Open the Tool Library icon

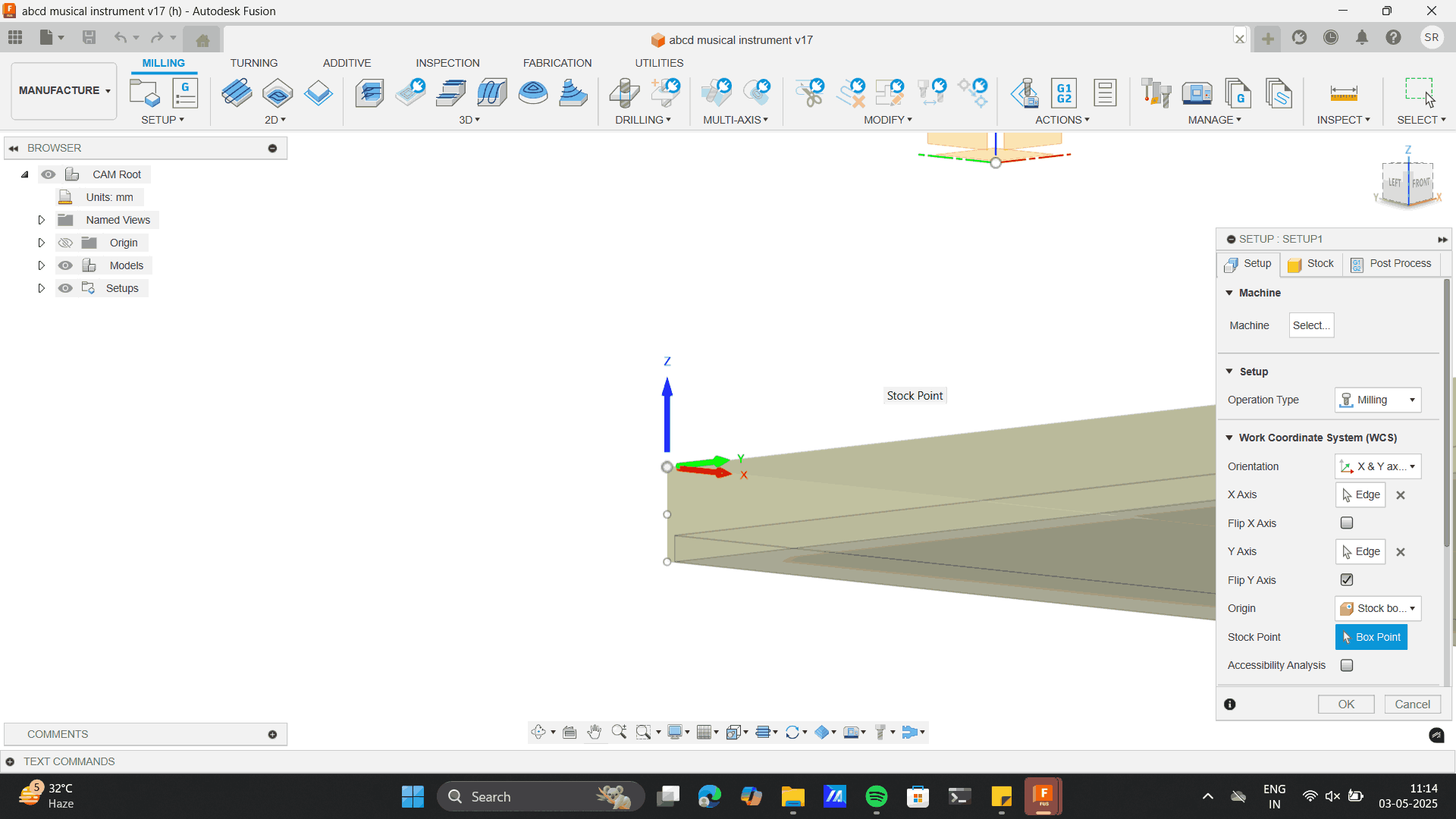[1156, 93]
